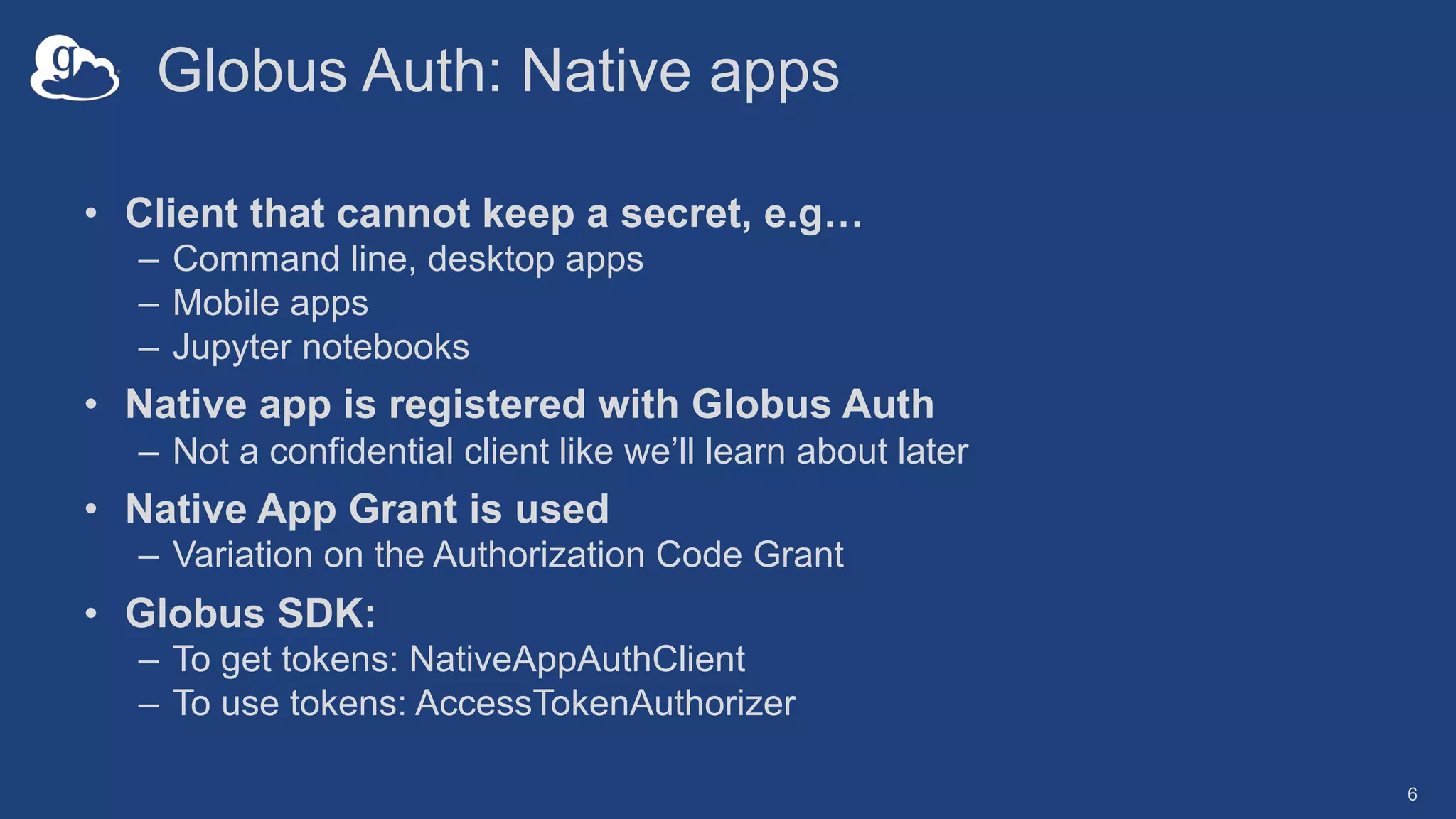Click the 'Mobile apps' sub-bullet
Image resolution: width=1456 pixels, height=819 pixels.
(x=271, y=304)
